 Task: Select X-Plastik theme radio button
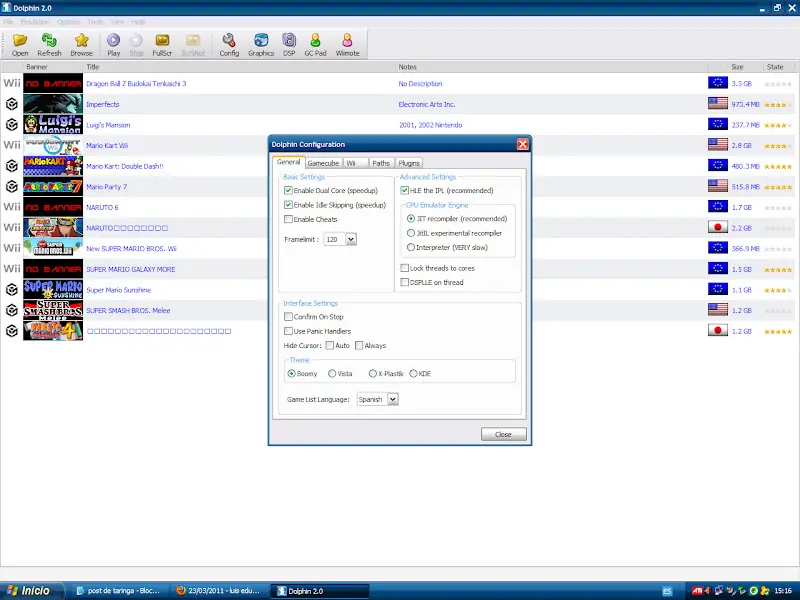(x=373, y=373)
